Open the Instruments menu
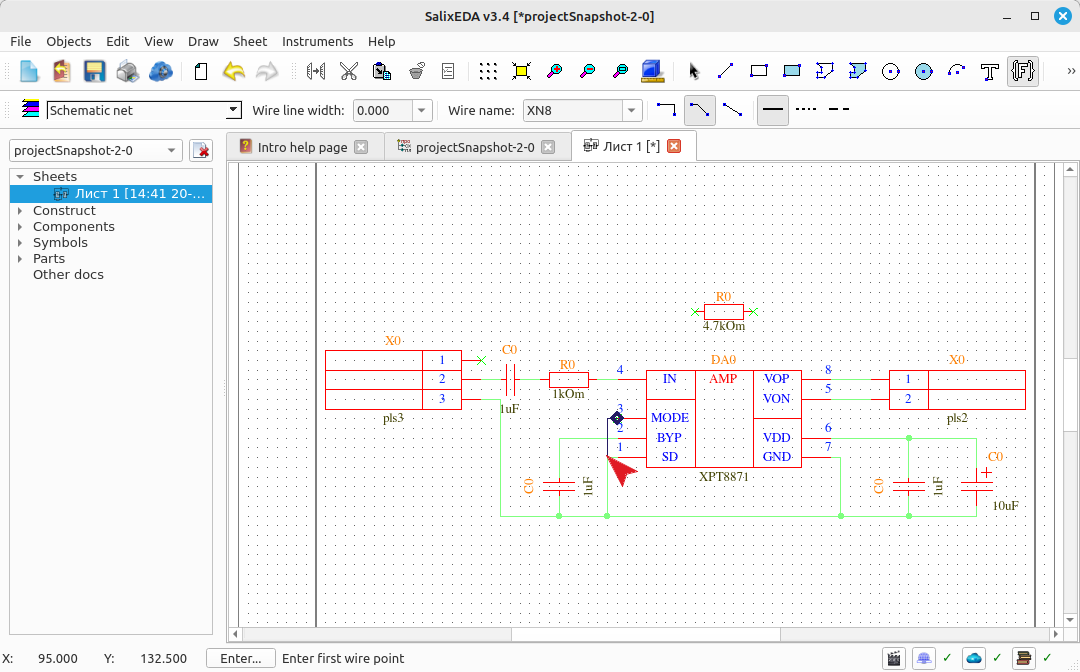 (318, 41)
